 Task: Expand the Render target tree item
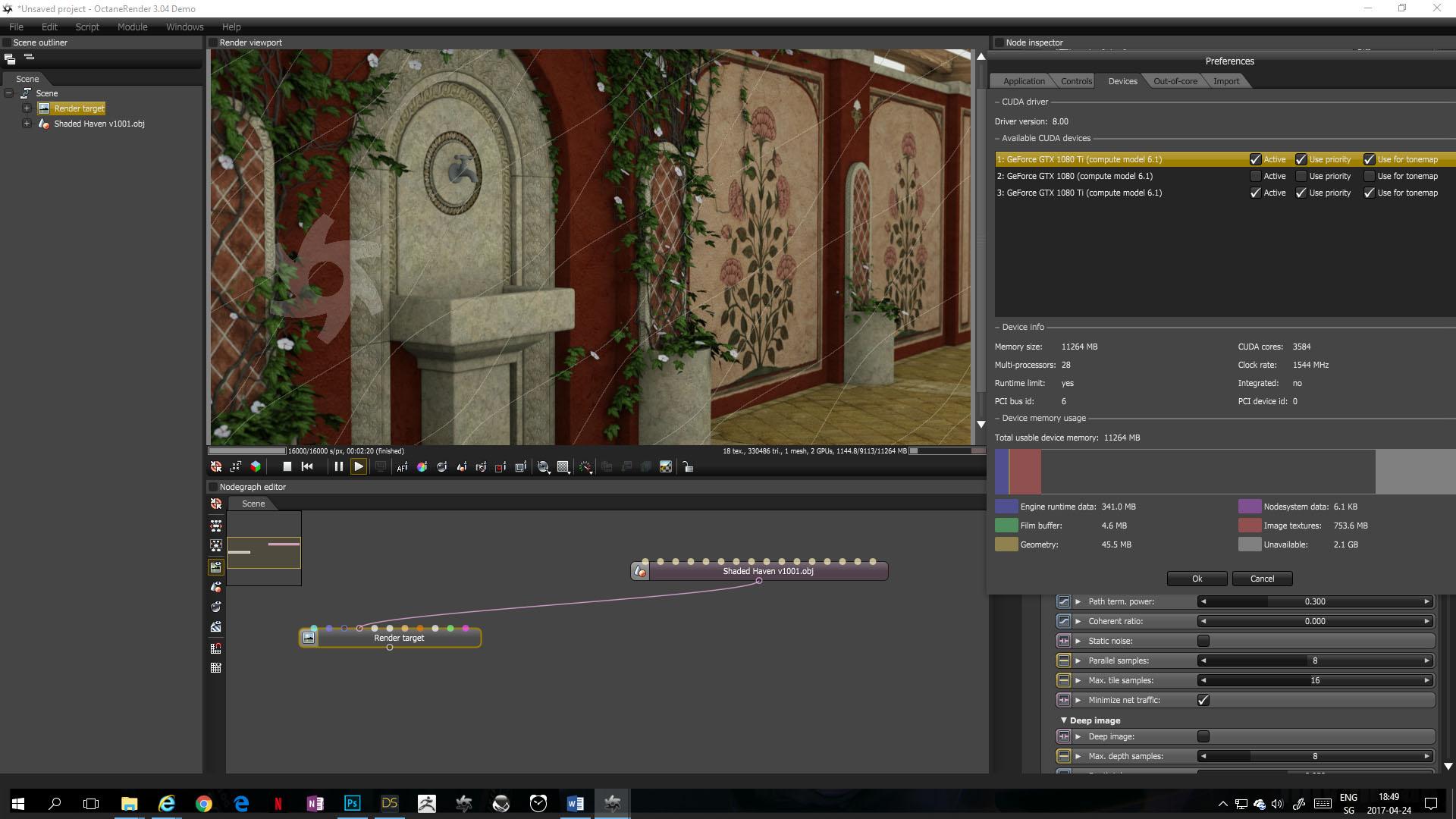coord(27,108)
